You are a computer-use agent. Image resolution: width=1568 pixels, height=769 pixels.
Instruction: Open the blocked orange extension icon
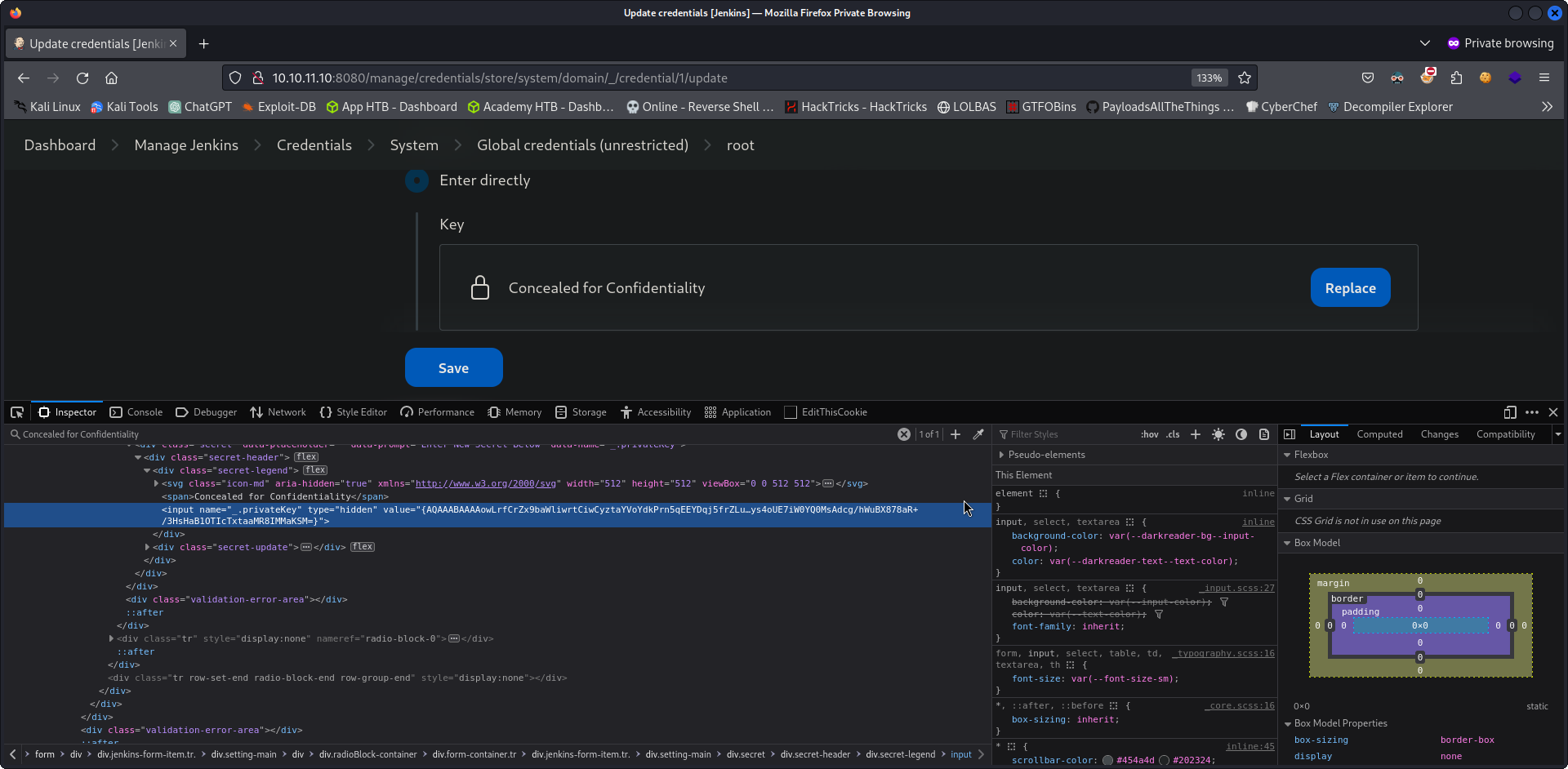pos(1428,77)
